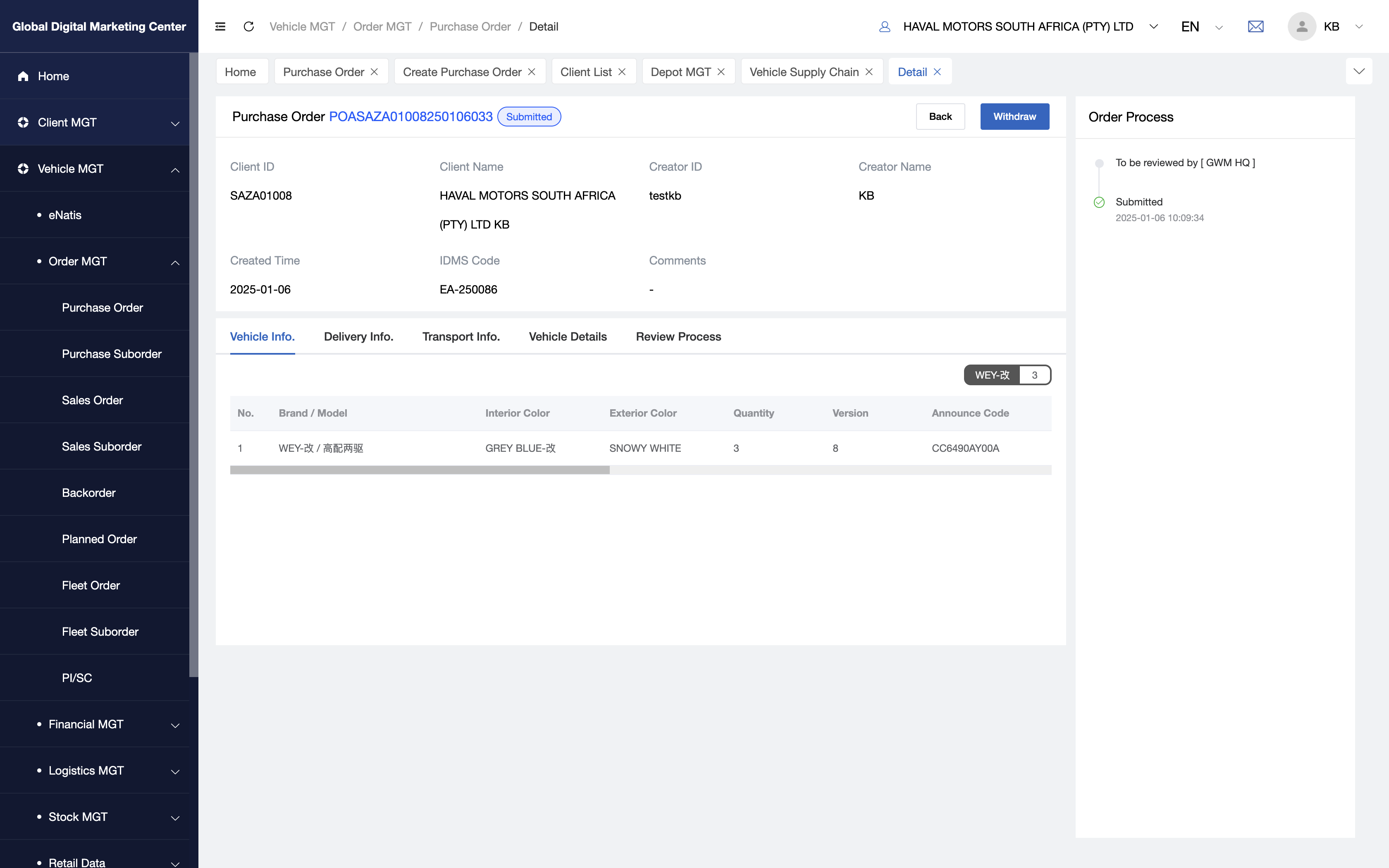1389x868 pixels.
Task: Click Order MGT in the breadcrumb
Action: (x=382, y=26)
